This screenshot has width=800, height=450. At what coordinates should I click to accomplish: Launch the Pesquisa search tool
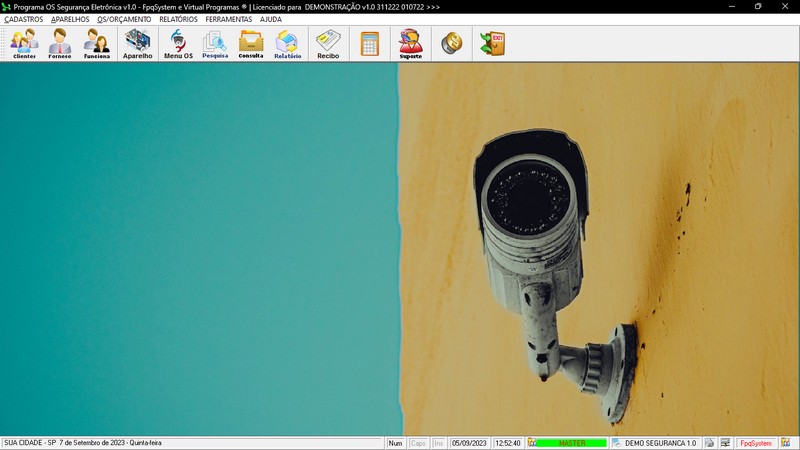click(x=215, y=44)
